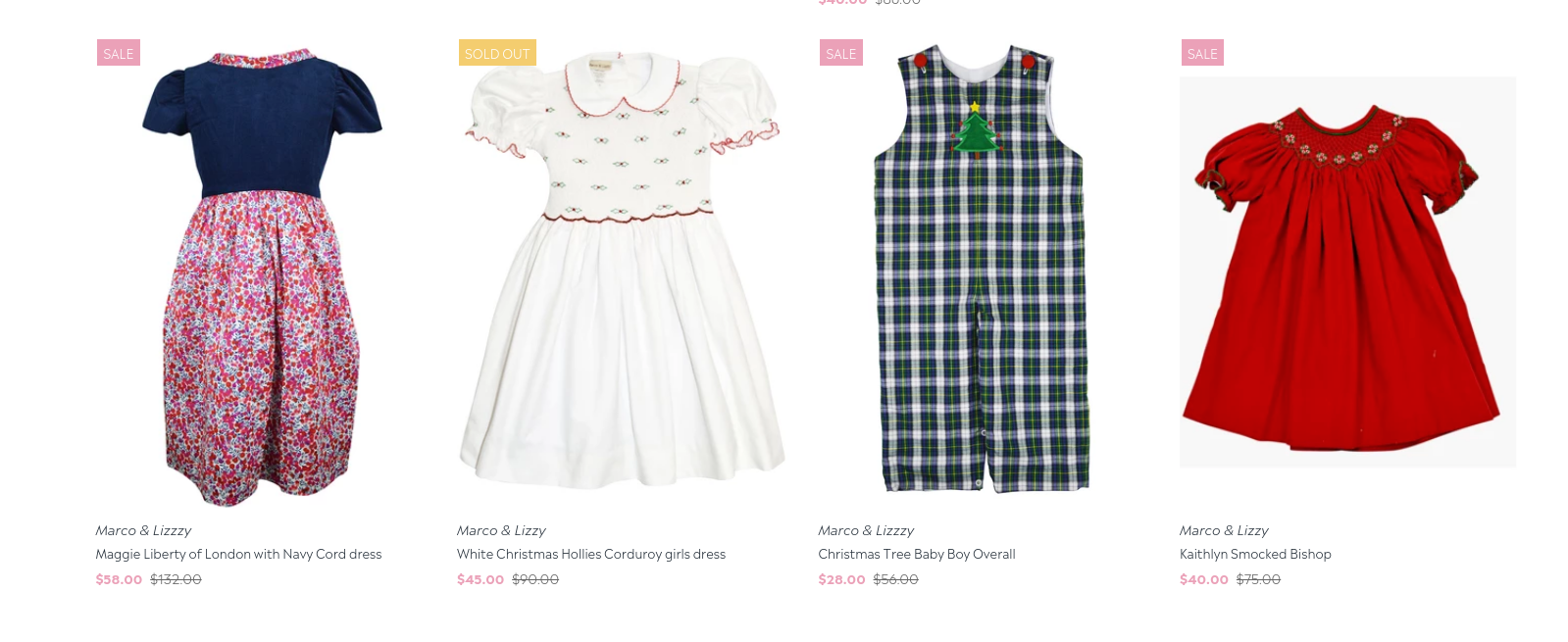Click the $40.00 sale price
1568x642 pixels.
[1204, 578]
